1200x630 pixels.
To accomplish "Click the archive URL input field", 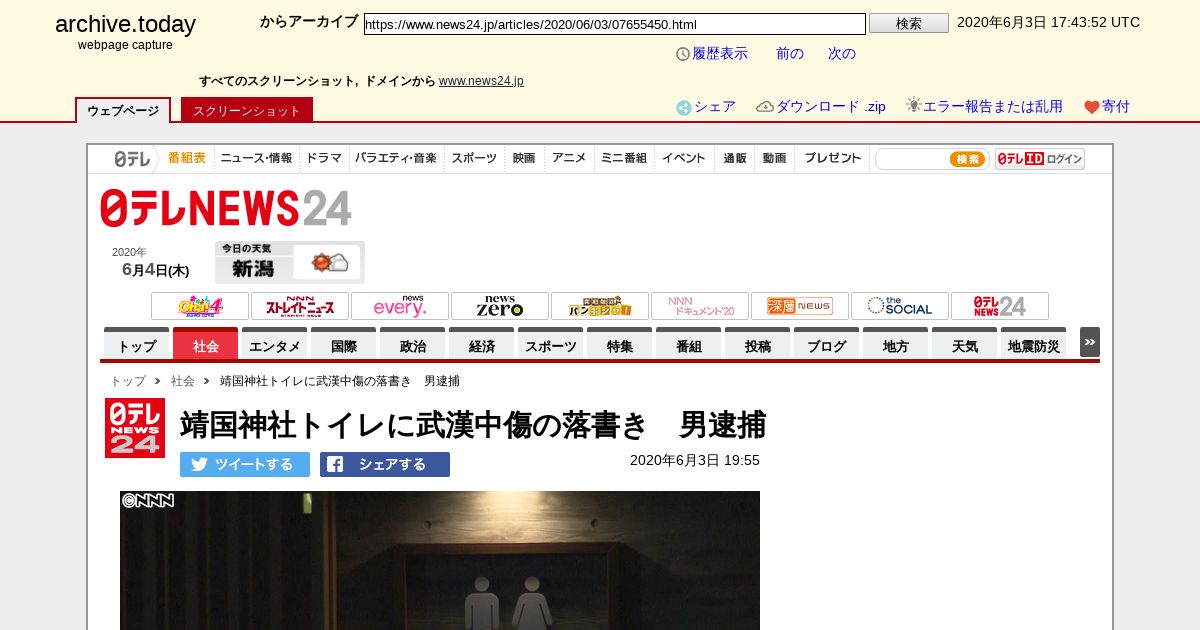I will (614, 24).
